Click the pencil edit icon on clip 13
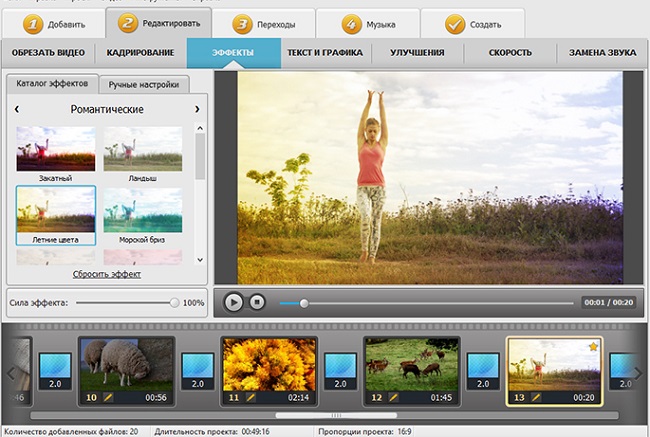Screen dimensions: 650x437 tap(537, 397)
